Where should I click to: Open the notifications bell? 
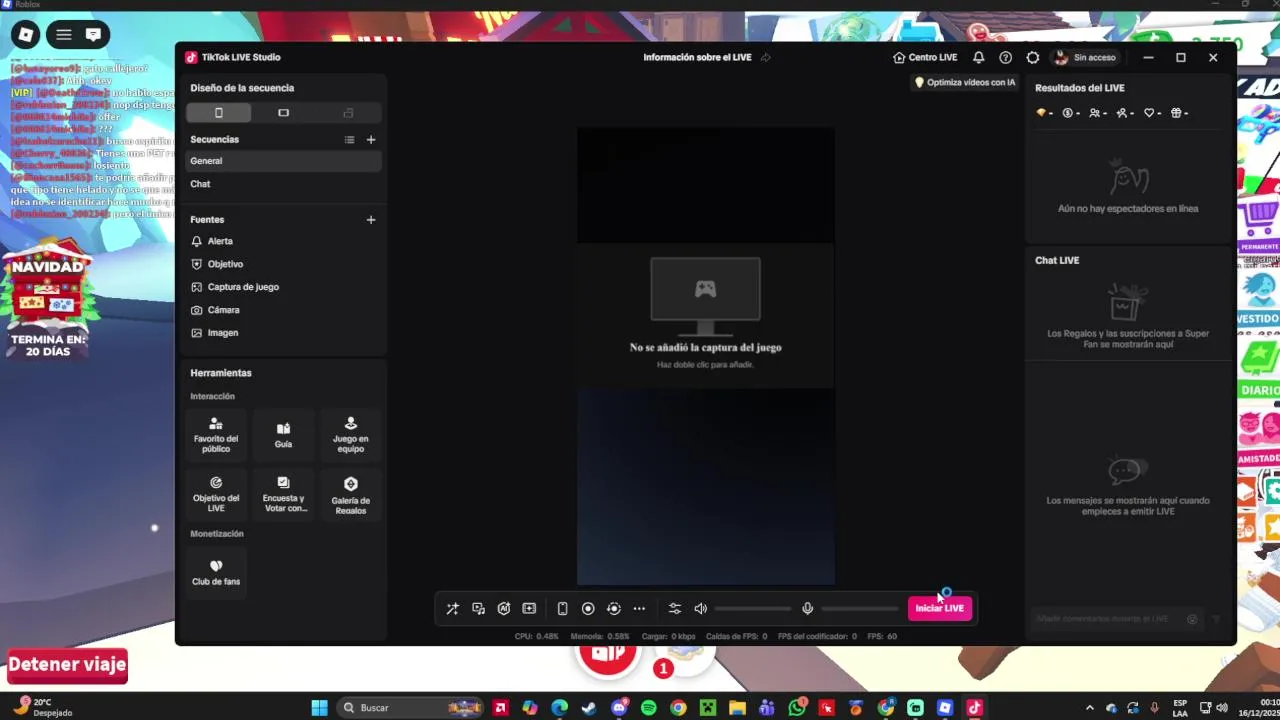tap(979, 57)
